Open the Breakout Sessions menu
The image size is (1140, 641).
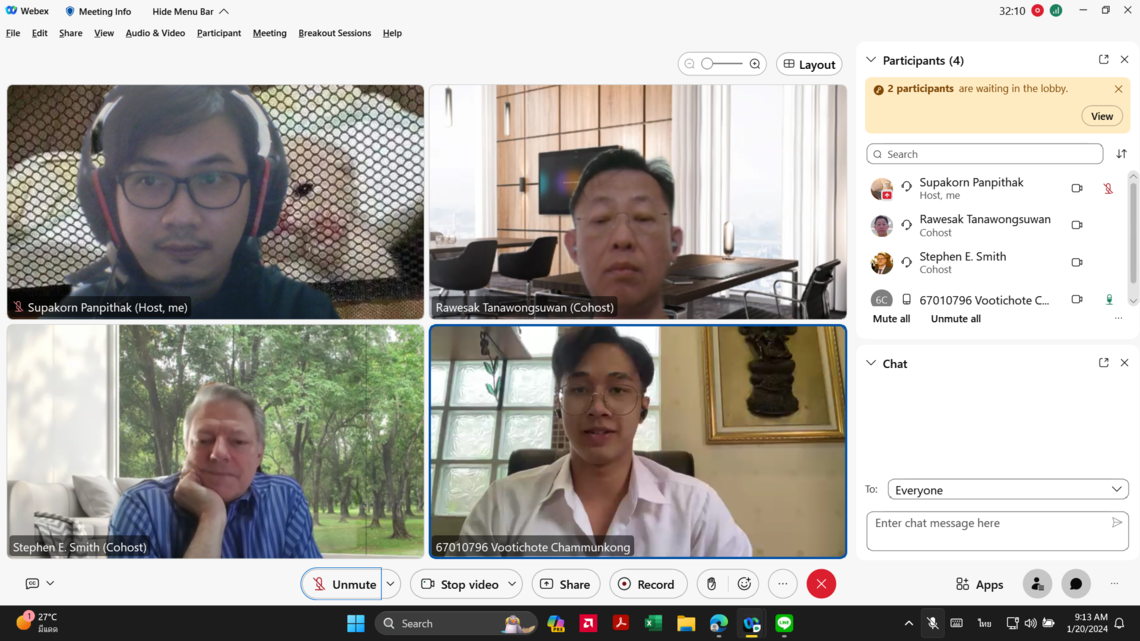[x=334, y=33]
